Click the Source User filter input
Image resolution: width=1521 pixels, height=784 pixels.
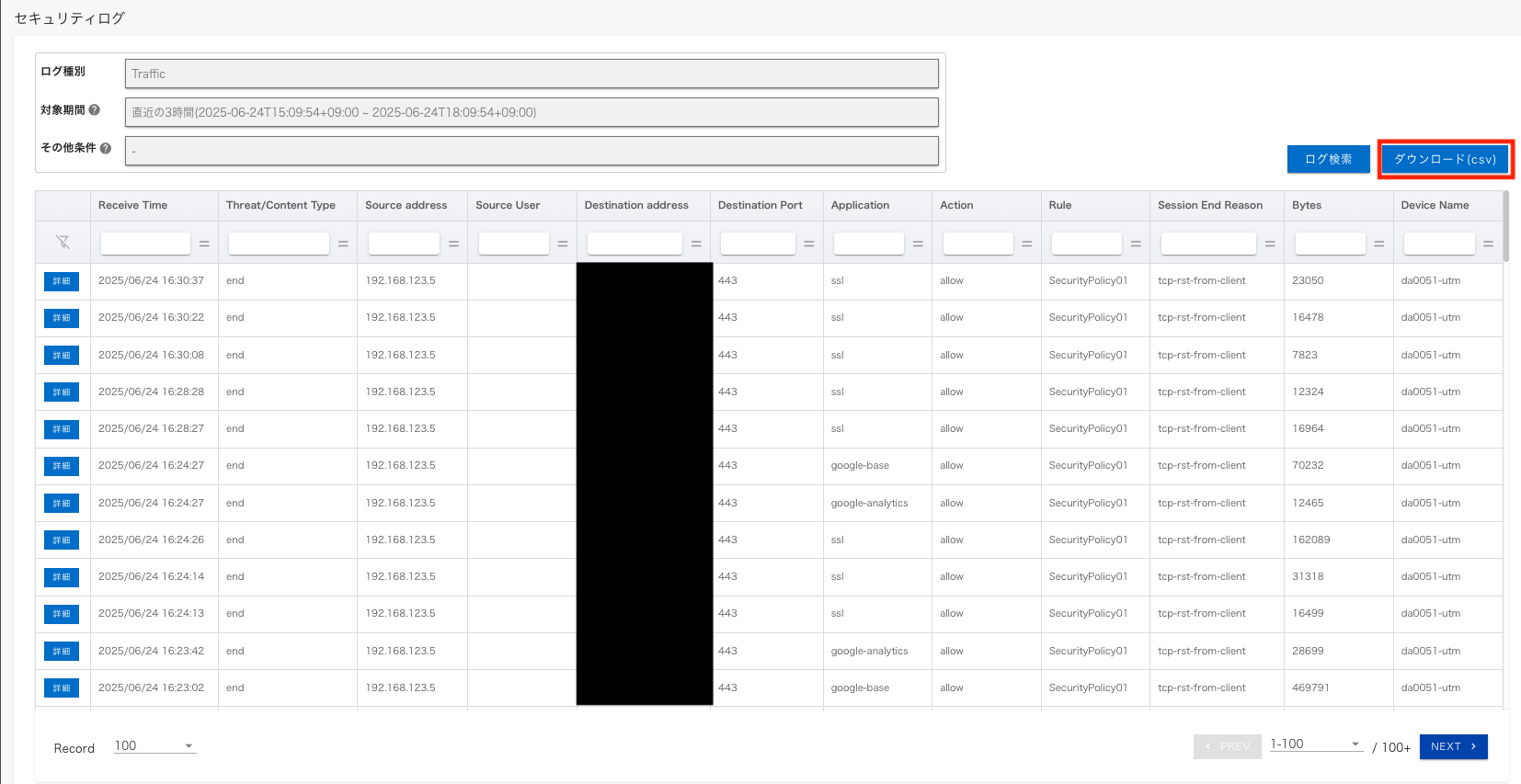513,244
